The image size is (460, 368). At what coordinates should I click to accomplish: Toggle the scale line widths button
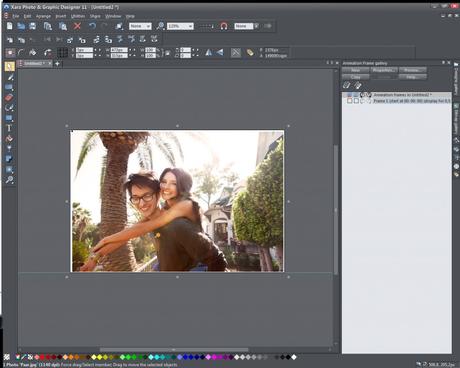(x=236, y=52)
